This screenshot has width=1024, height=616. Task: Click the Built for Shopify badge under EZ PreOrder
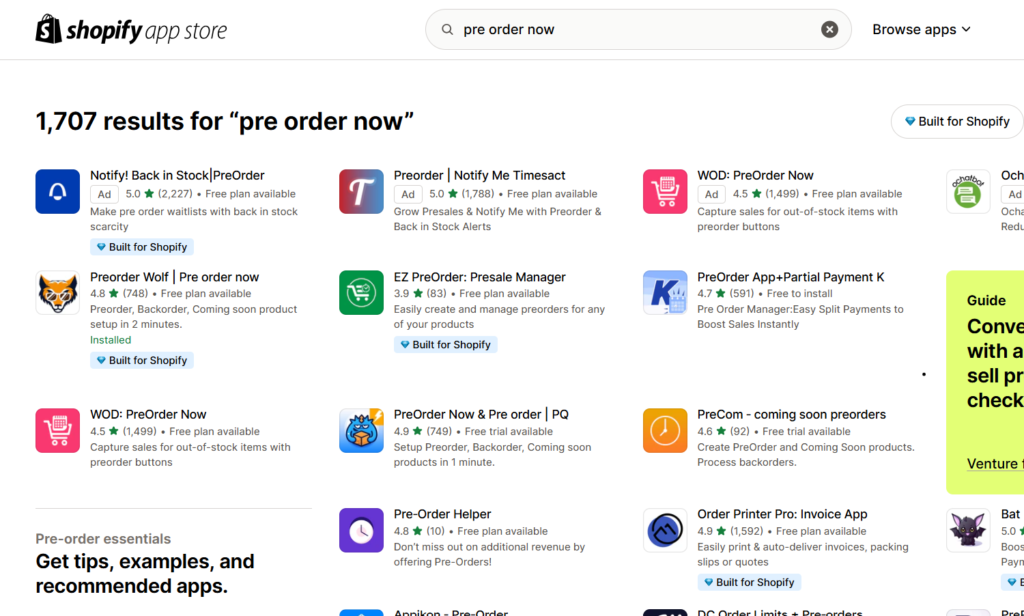(445, 344)
